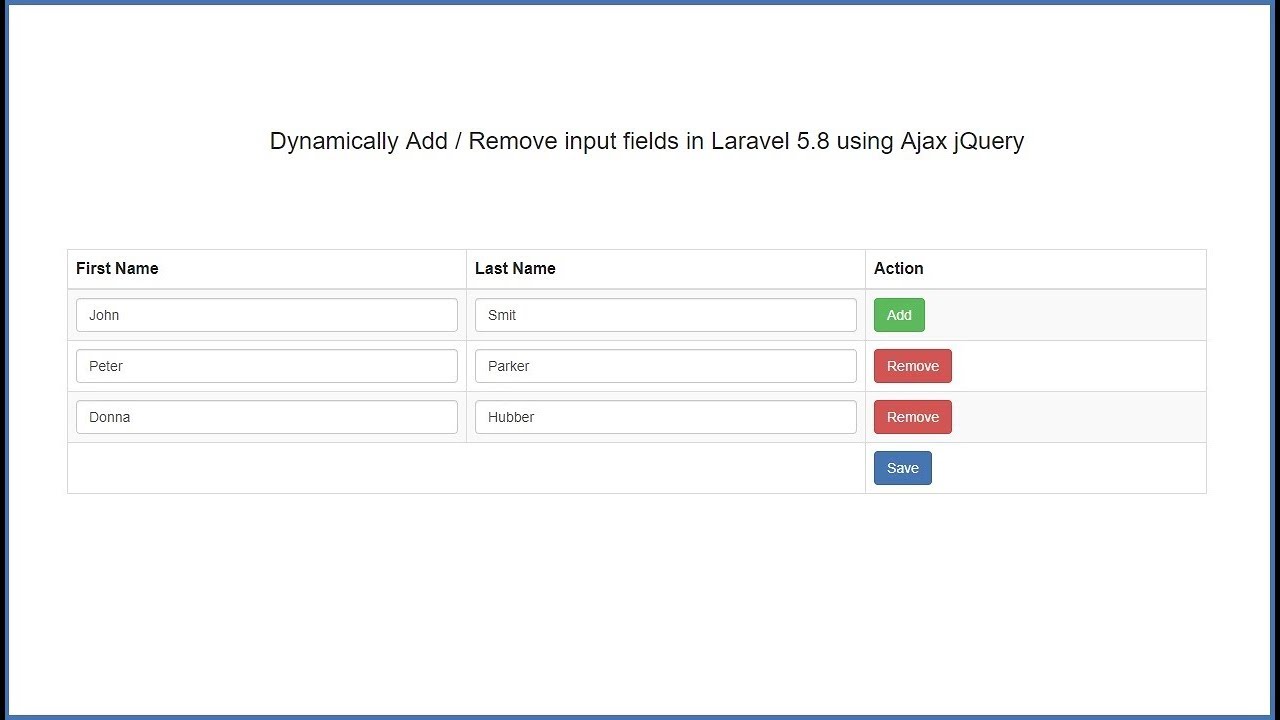Click the First Name column header
The width and height of the screenshot is (1280, 720).
(117, 268)
